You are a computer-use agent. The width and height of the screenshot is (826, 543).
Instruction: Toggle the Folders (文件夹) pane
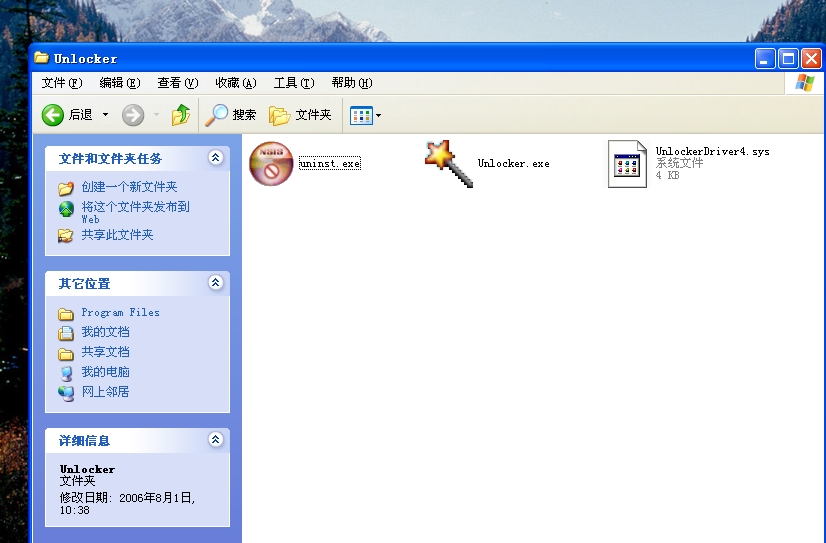300,115
